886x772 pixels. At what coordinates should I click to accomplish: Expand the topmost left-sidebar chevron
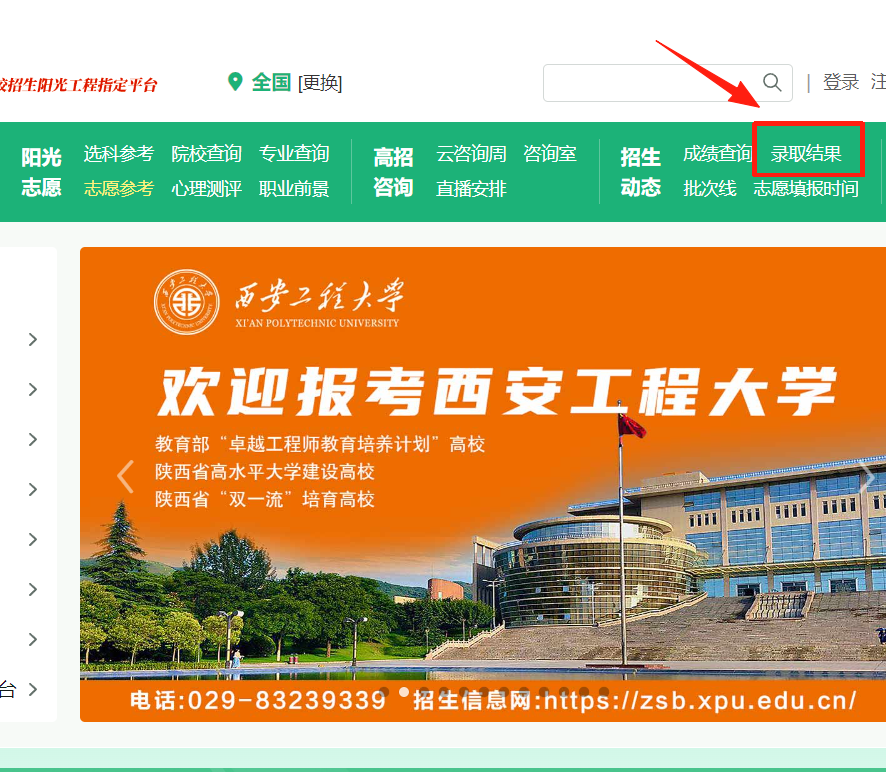[31, 339]
